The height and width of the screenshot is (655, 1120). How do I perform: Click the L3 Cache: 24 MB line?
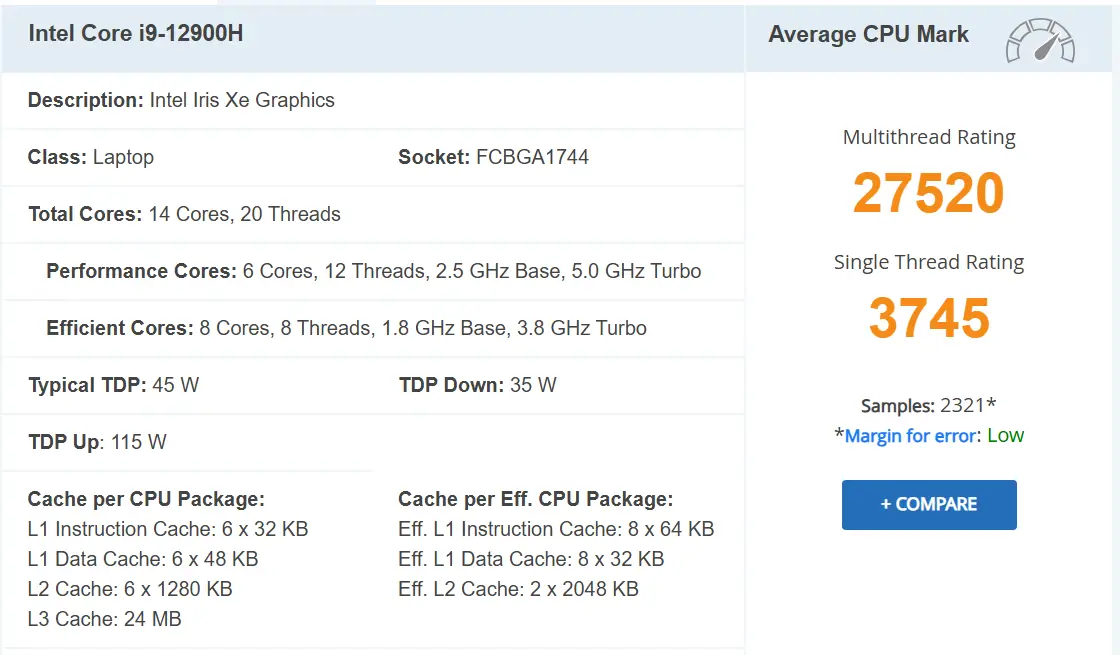pos(104,619)
